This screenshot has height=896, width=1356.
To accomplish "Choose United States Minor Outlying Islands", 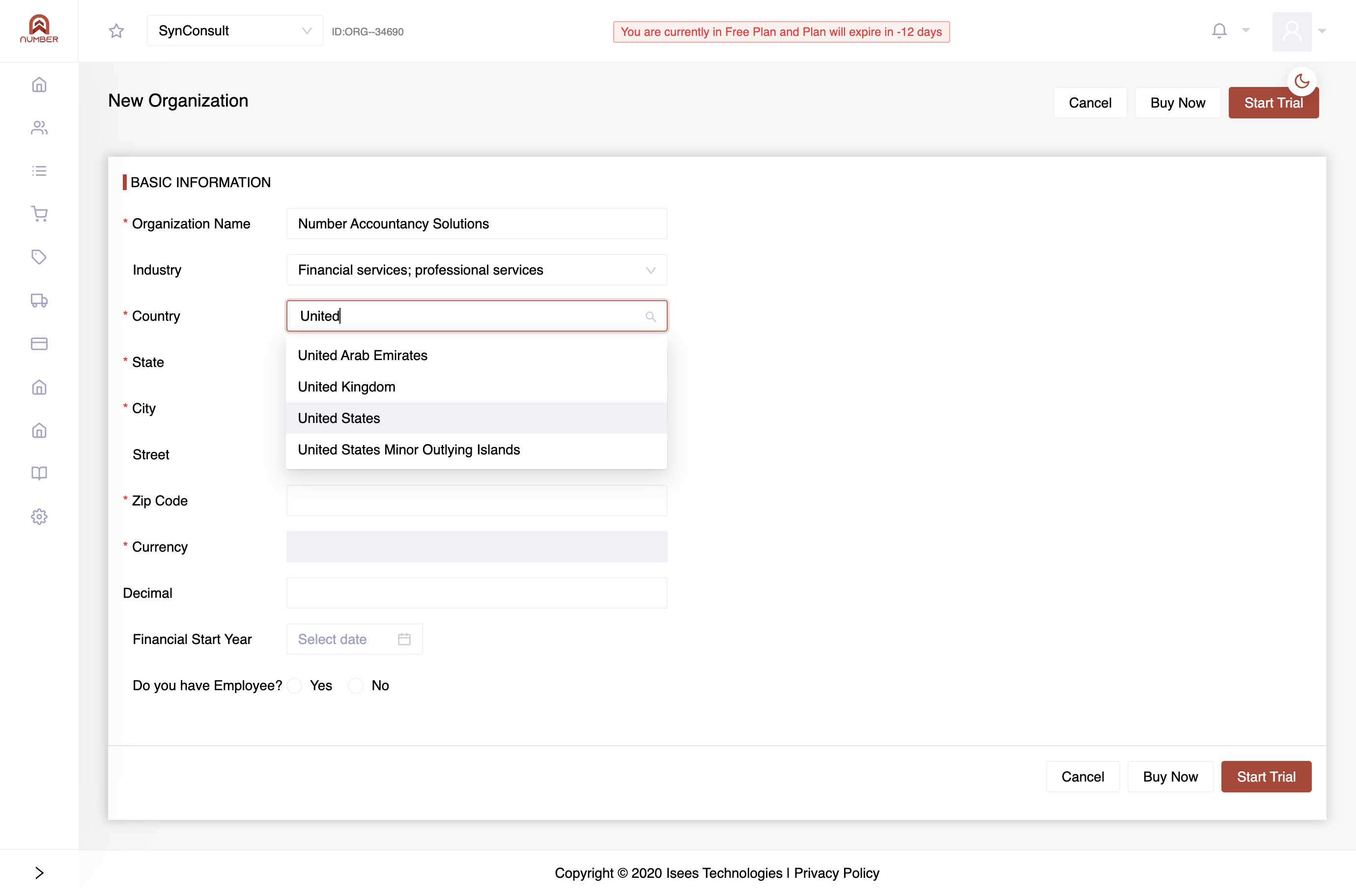I will coord(476,449).
